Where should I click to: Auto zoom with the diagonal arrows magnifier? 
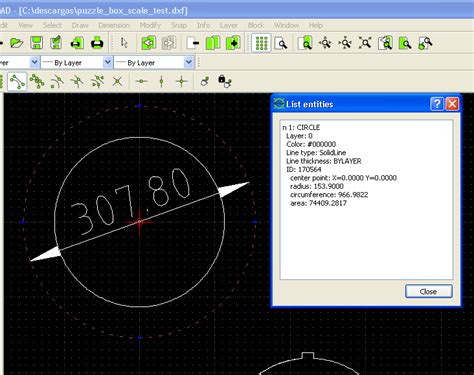point(365,43)
